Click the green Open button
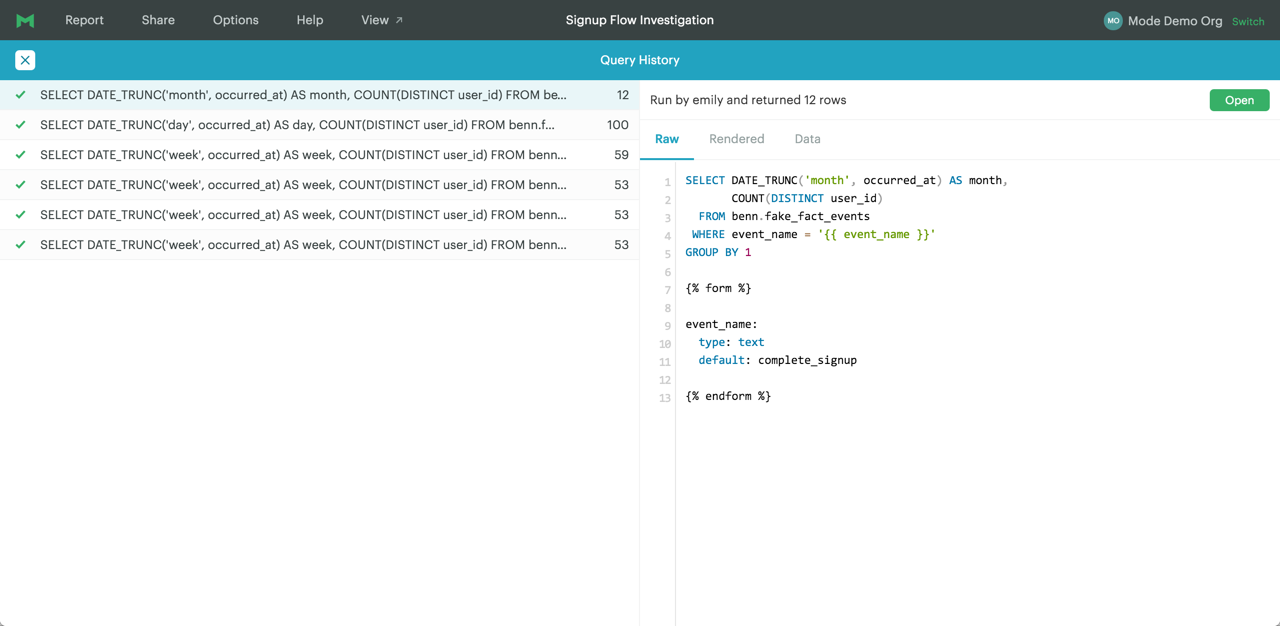 click(1239, 100)
